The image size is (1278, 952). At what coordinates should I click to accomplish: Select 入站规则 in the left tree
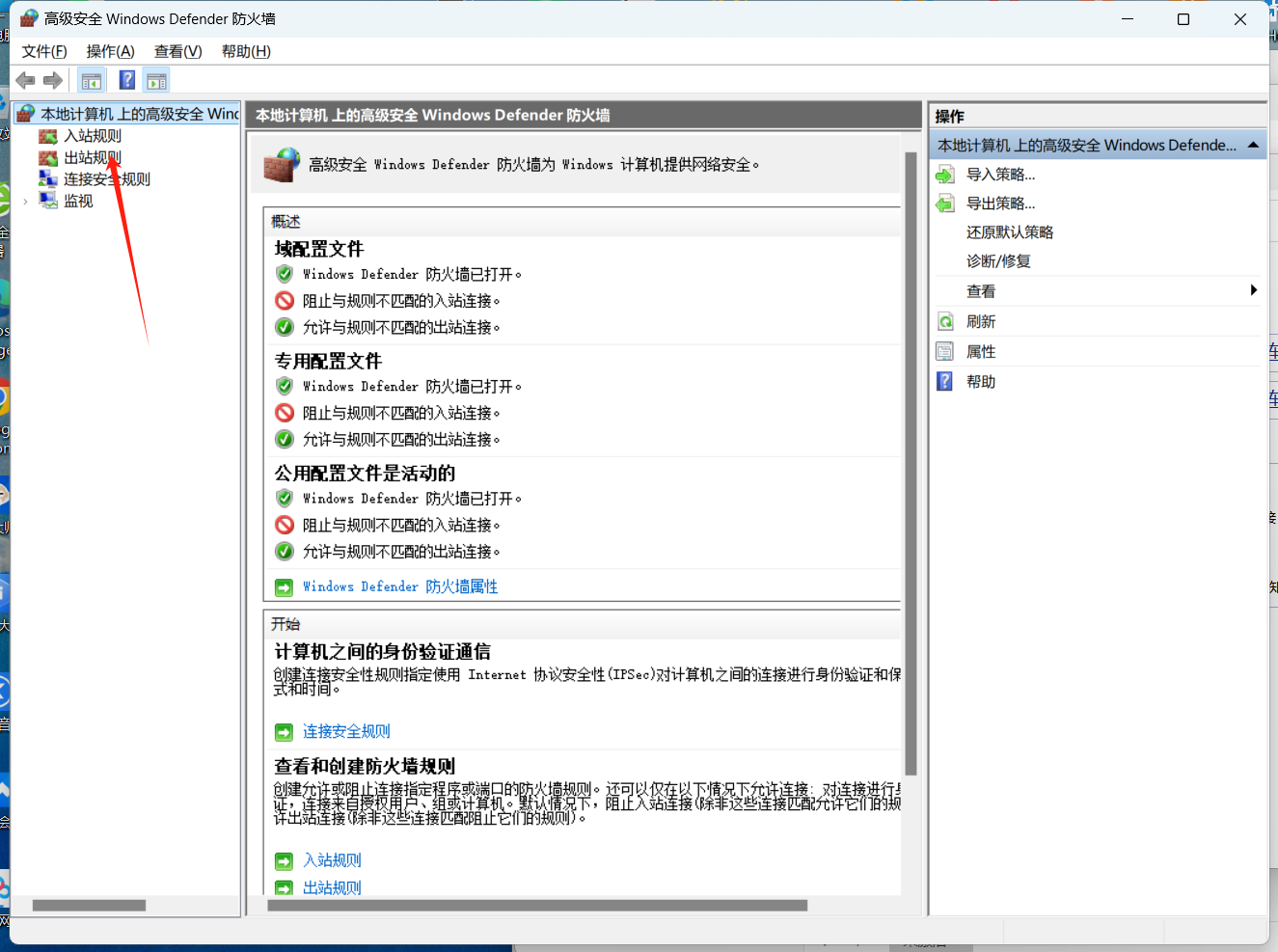pyautogui.click(x=93, y=136)
